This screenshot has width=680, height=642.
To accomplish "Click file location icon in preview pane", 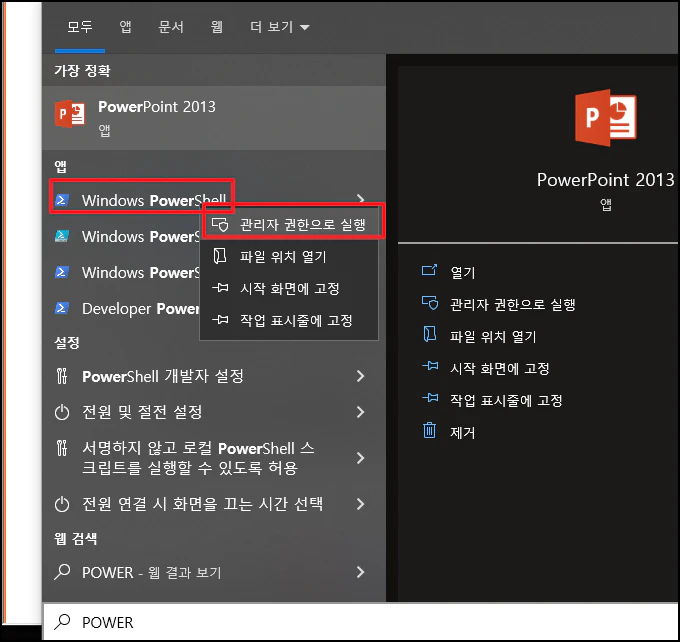I will coord(429,334).
